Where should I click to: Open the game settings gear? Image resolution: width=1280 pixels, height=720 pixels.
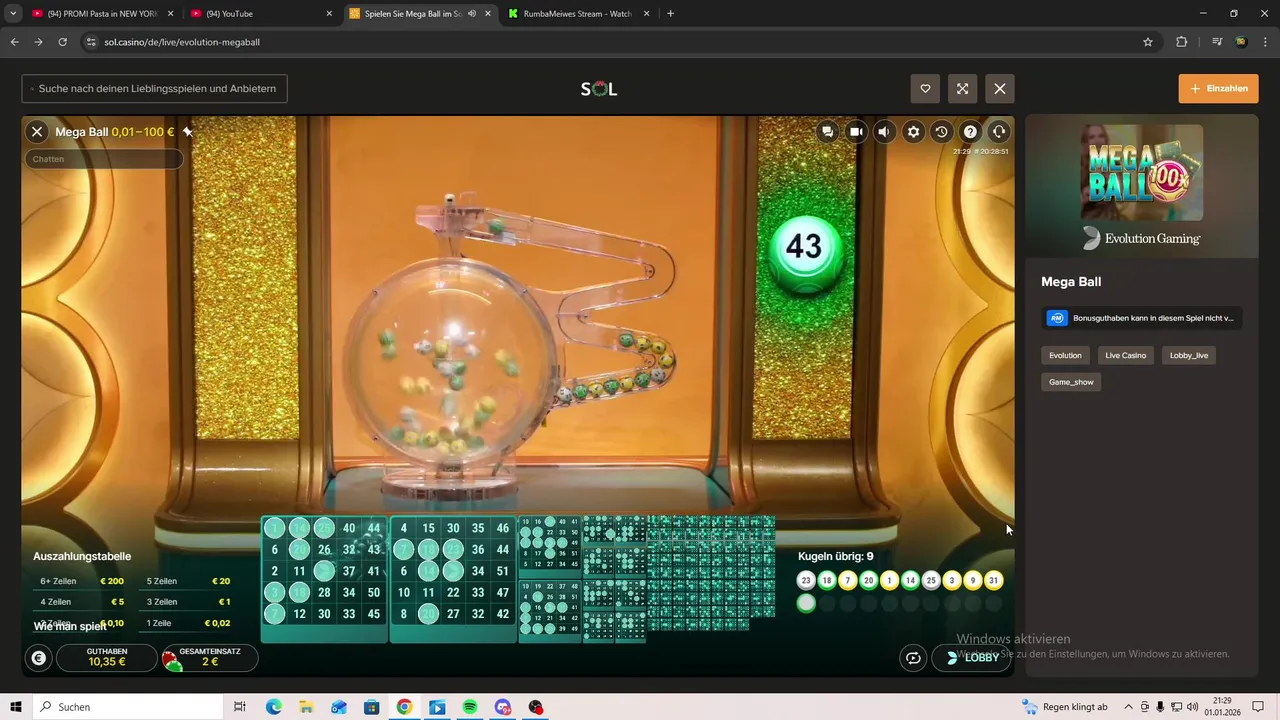(913, 131)
